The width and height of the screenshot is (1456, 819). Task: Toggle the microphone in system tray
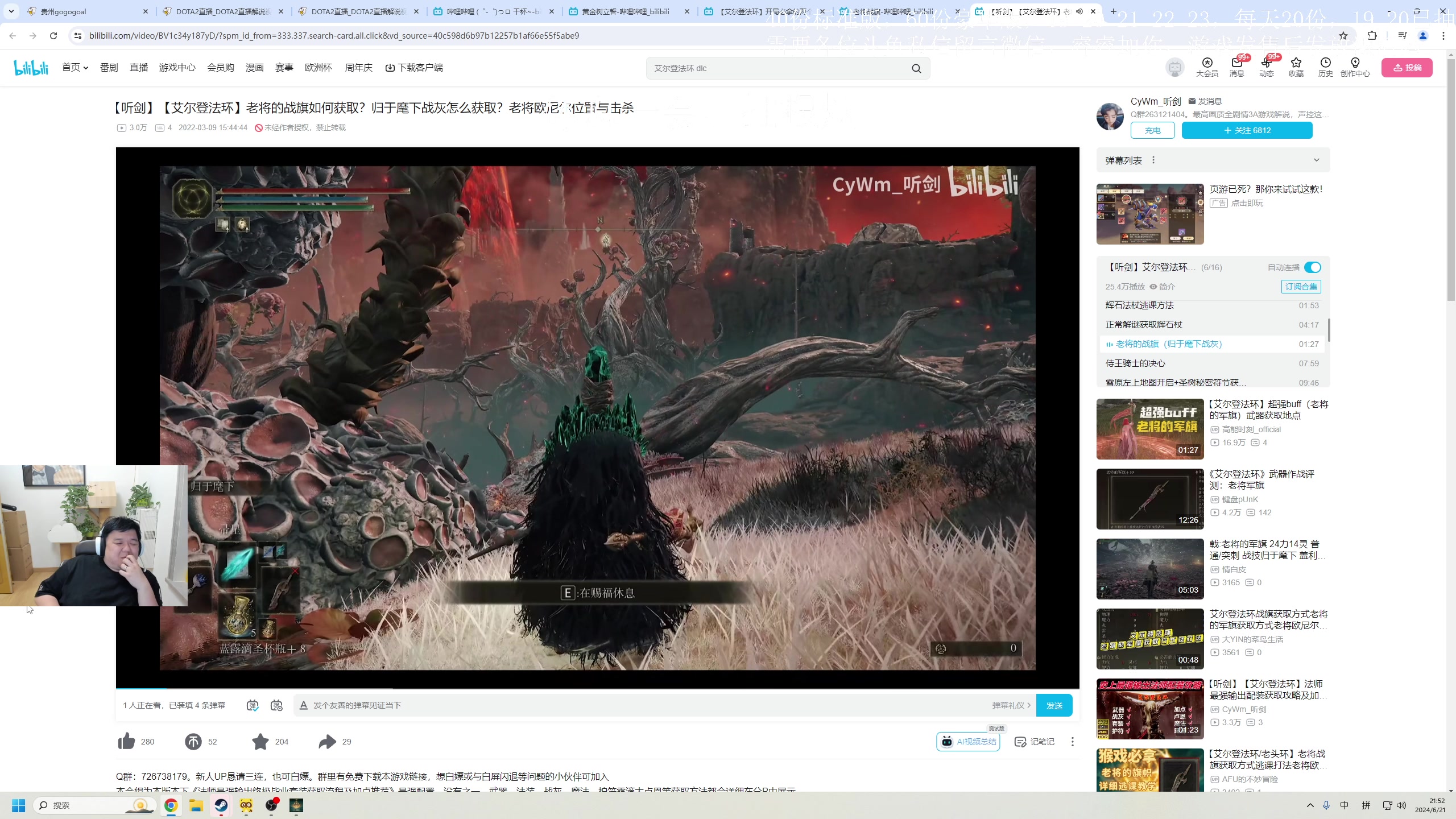[1326, 805]
